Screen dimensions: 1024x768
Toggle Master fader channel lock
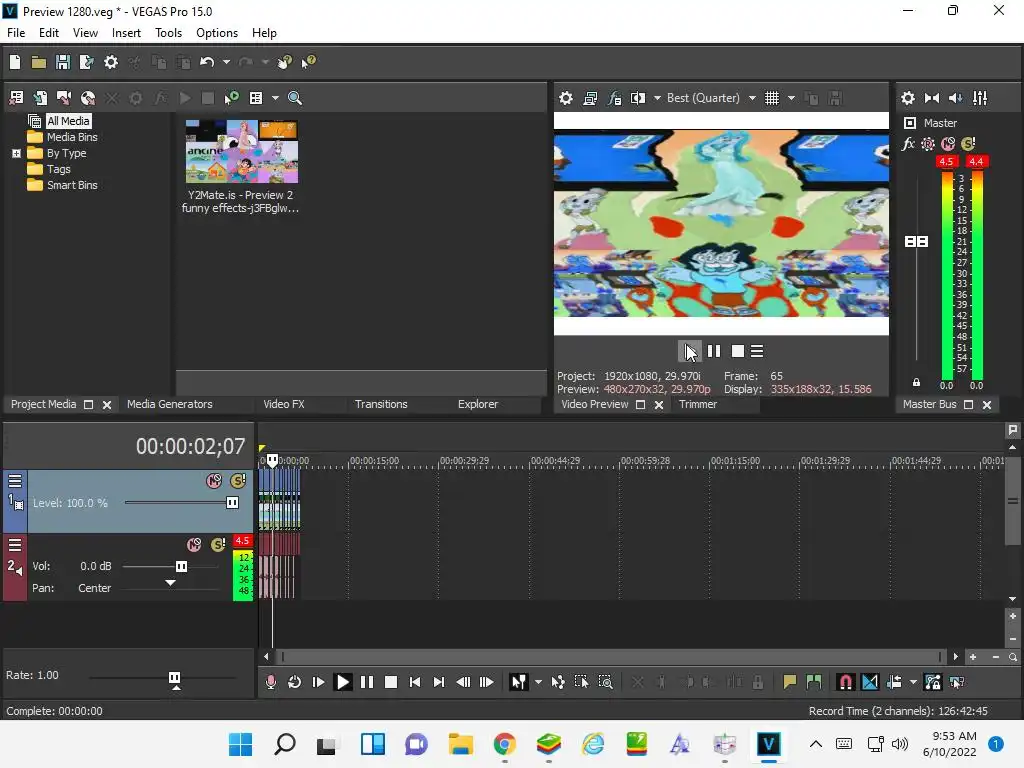[x=916, y=382]
